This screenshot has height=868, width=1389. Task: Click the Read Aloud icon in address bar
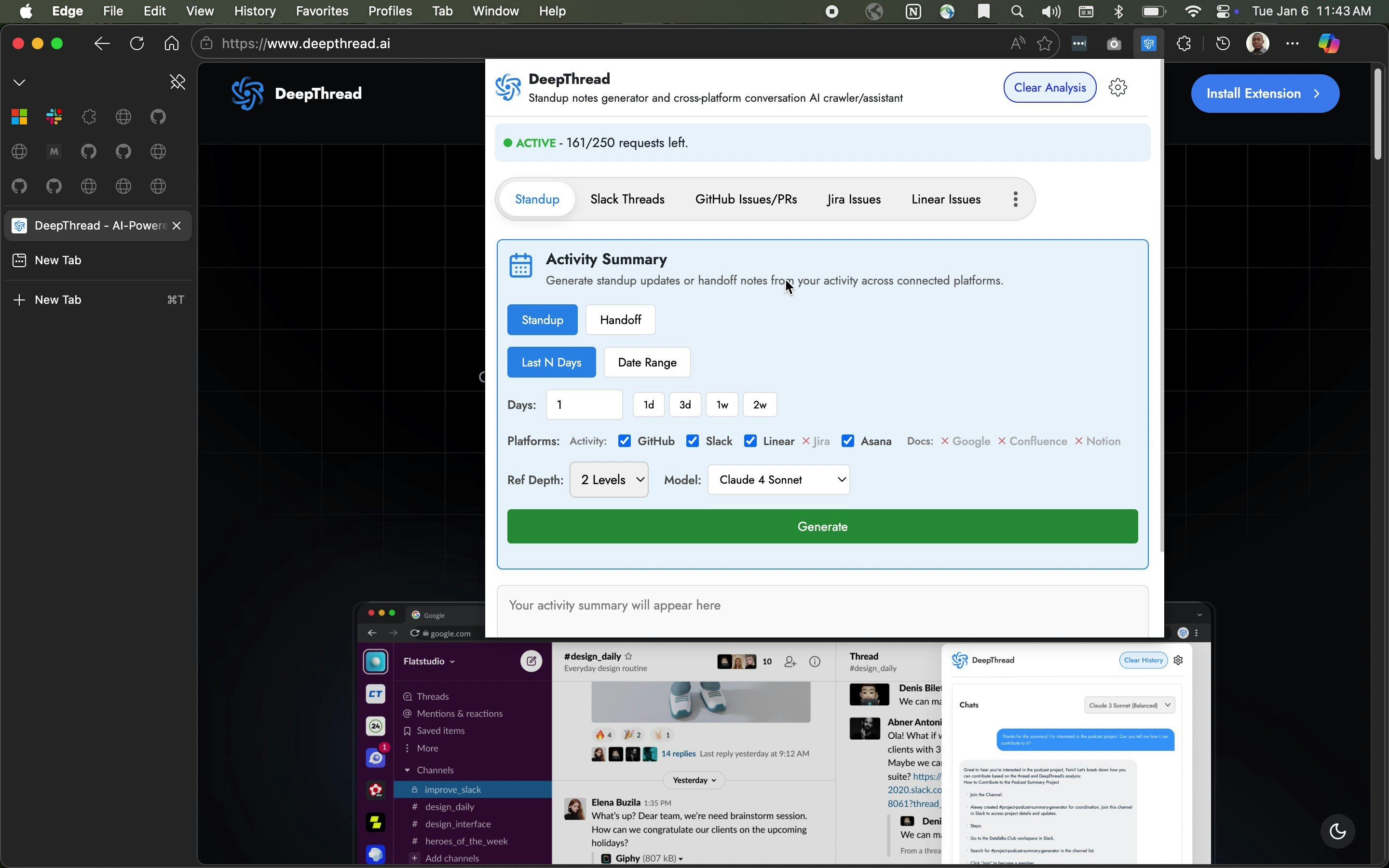1018,43
